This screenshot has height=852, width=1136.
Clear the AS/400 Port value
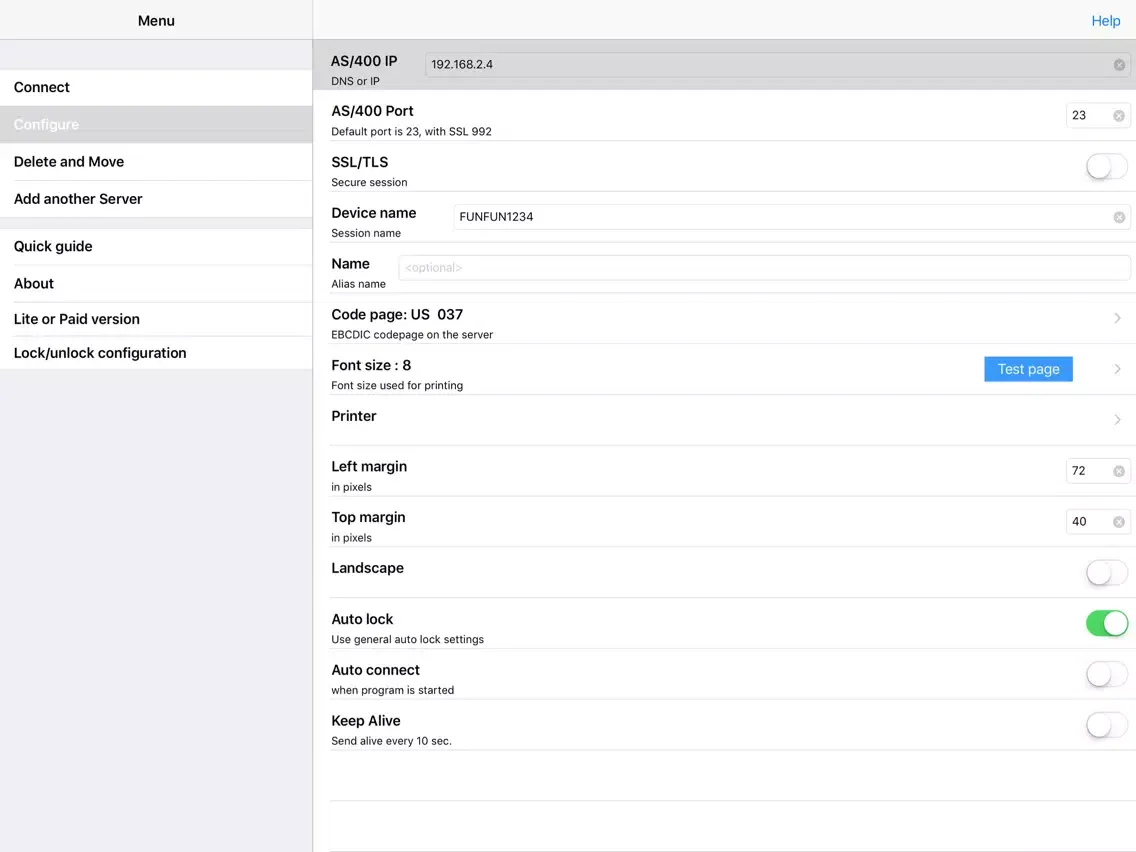pyautogui.click(x=1119, y=116)
